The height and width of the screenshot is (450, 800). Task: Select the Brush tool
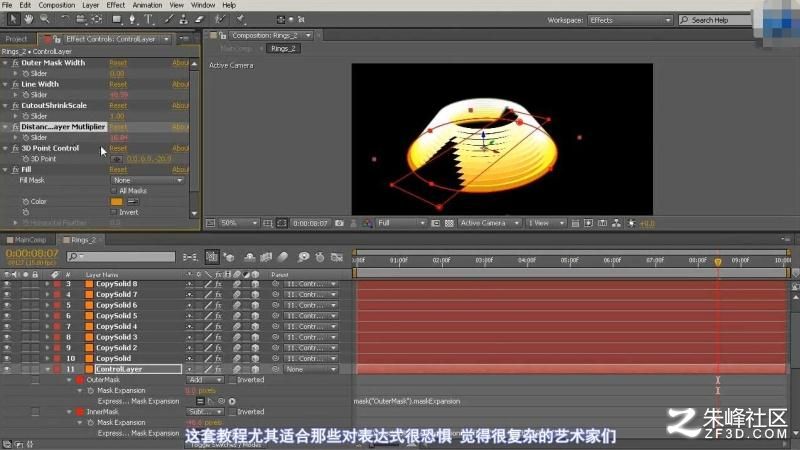coord(169,19)
